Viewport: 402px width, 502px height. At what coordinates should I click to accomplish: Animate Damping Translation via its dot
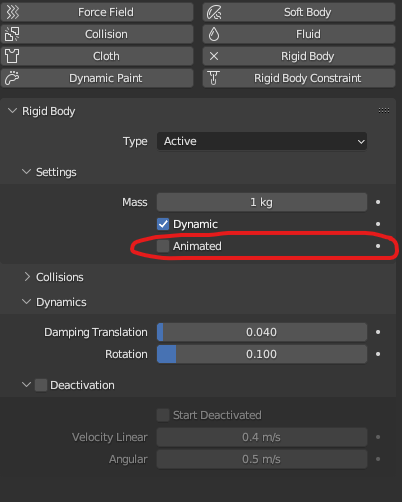(x=378, y=332)
